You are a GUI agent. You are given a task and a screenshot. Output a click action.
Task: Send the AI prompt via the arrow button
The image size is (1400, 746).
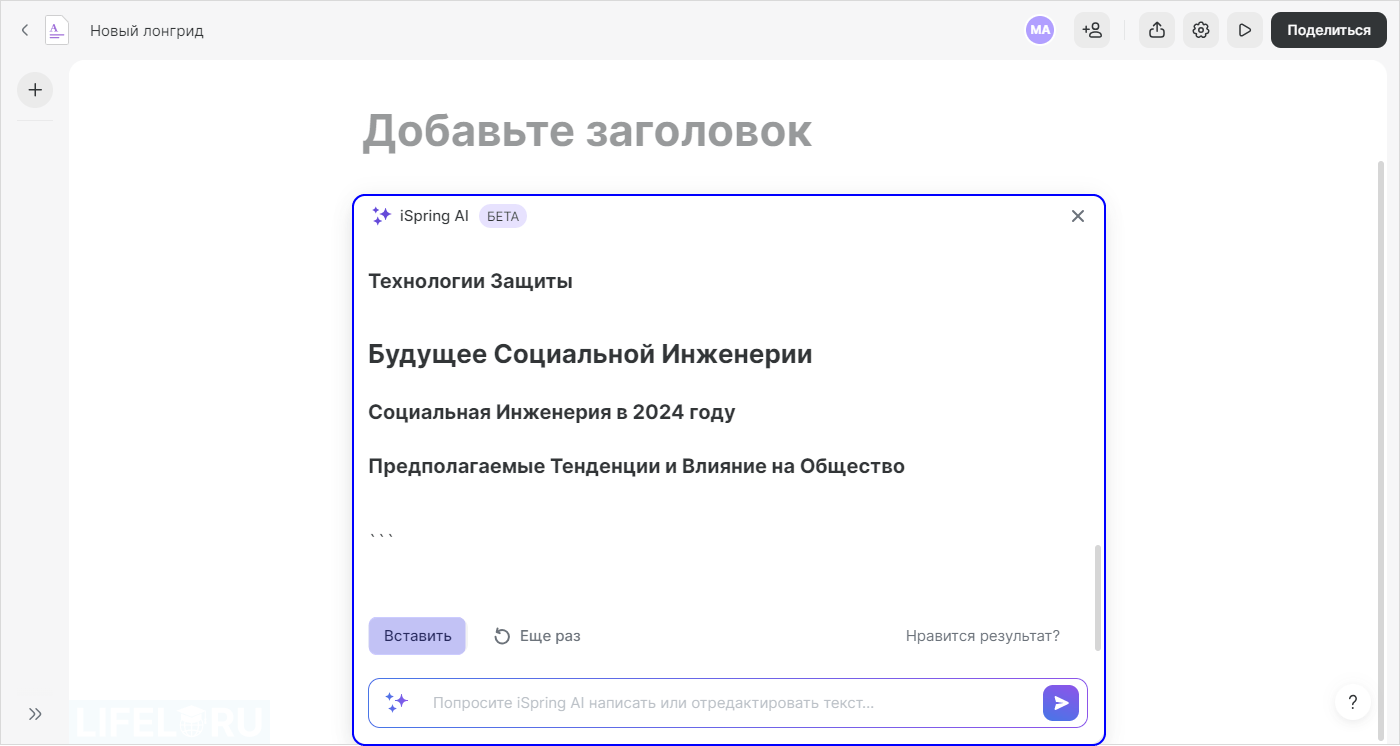coord(1060,703)
